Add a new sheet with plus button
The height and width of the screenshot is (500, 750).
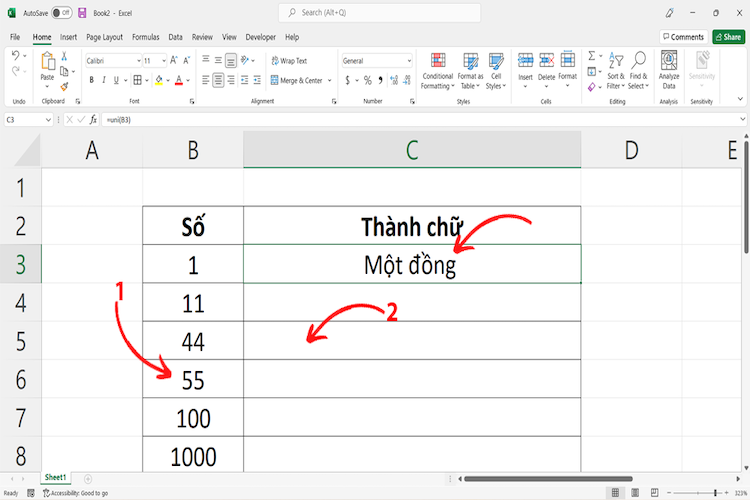click(88, 478)
